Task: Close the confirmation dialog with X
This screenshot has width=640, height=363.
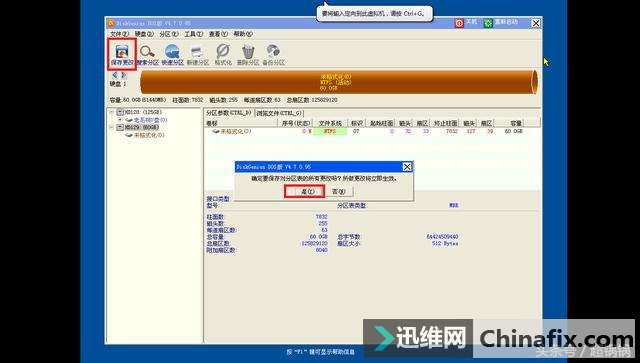Action: 407,167
